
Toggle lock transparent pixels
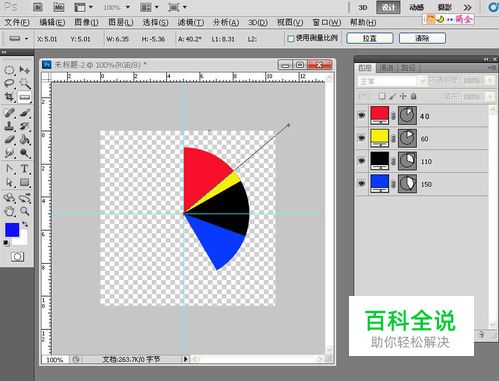click(382, 96)
